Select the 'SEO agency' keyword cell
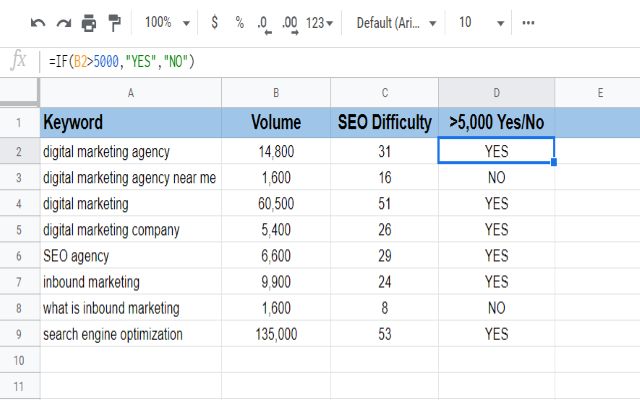The width and height of the screenshot is (640, 400). click(x=130, y=256)
